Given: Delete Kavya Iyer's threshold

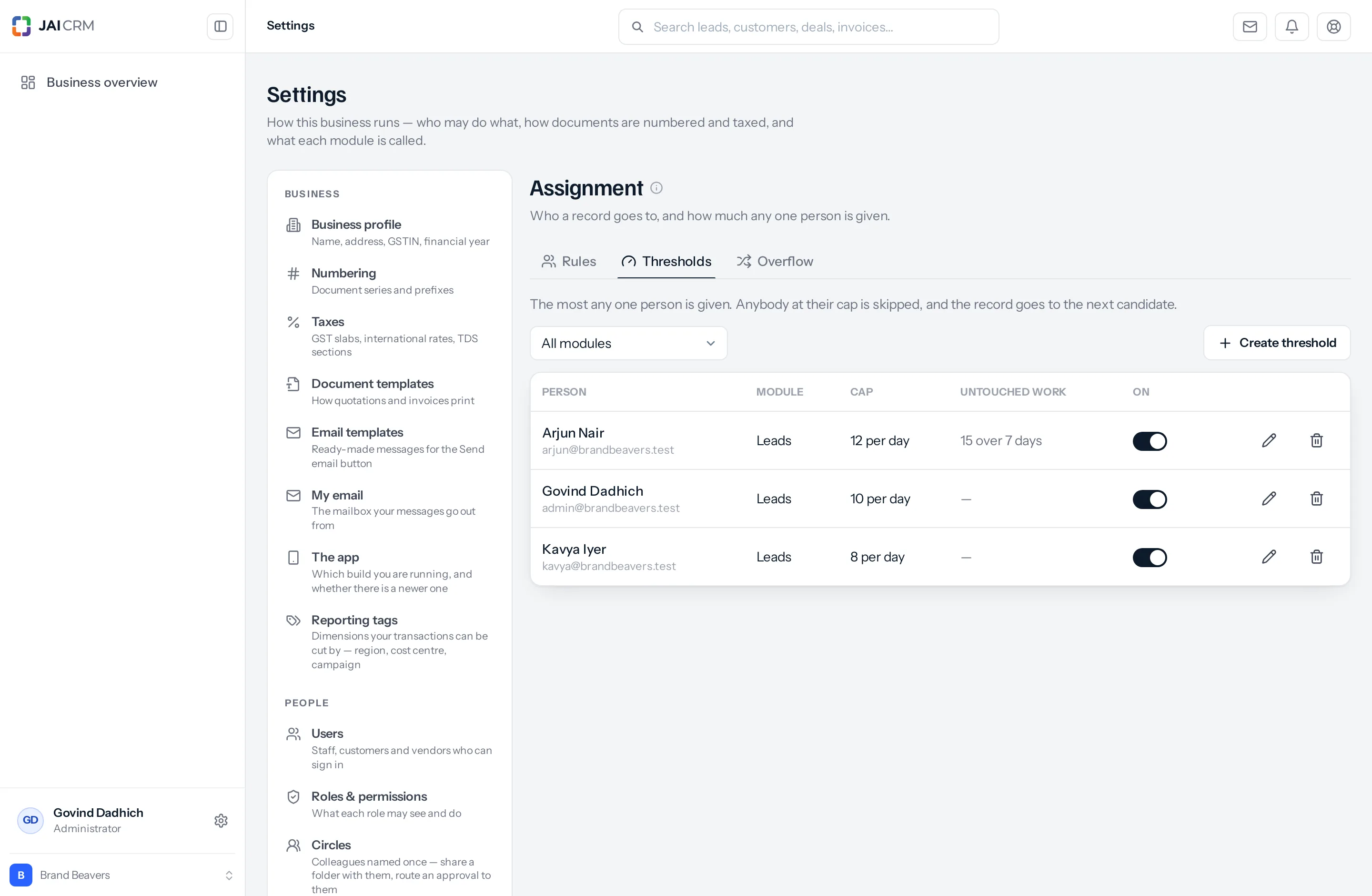Looking at the screenshot, I should (1317, 557).
